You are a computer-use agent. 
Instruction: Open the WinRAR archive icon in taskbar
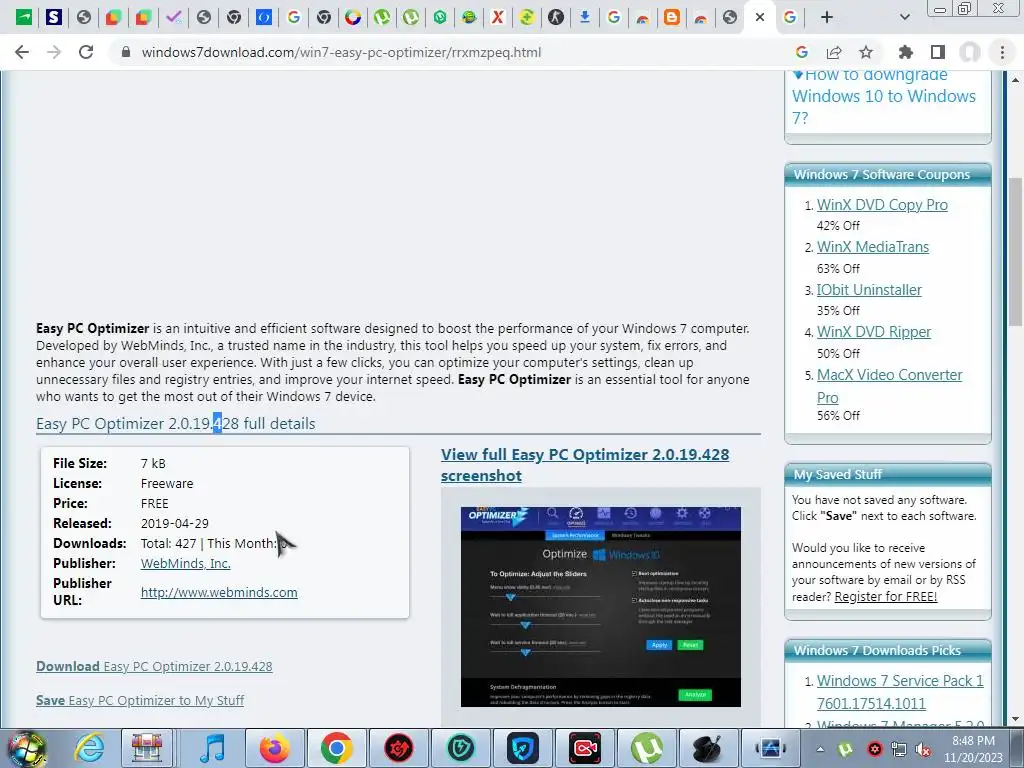(x=147, y=748)
